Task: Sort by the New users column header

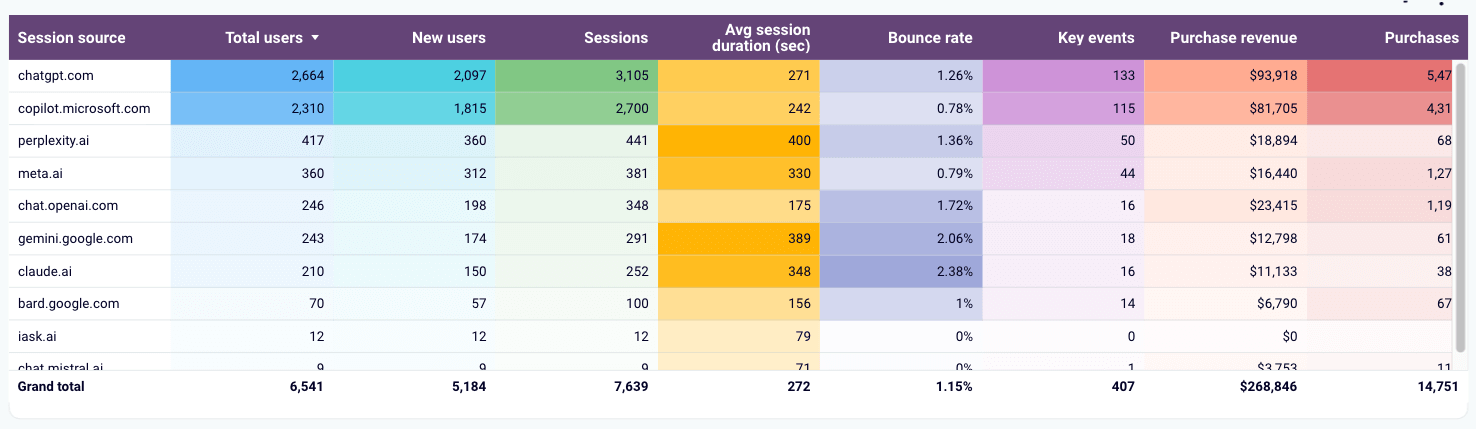Action: click(x=448, y=38)
